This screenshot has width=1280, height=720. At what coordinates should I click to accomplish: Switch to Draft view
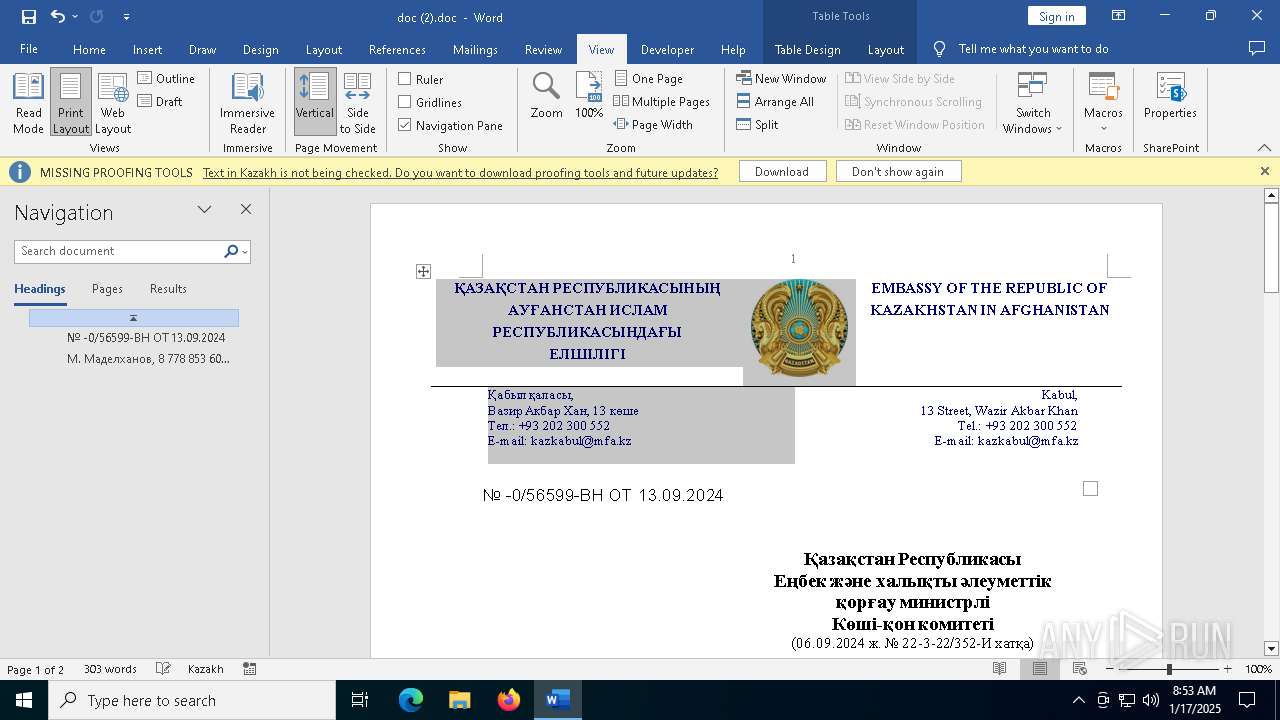[x=160, y=101]
